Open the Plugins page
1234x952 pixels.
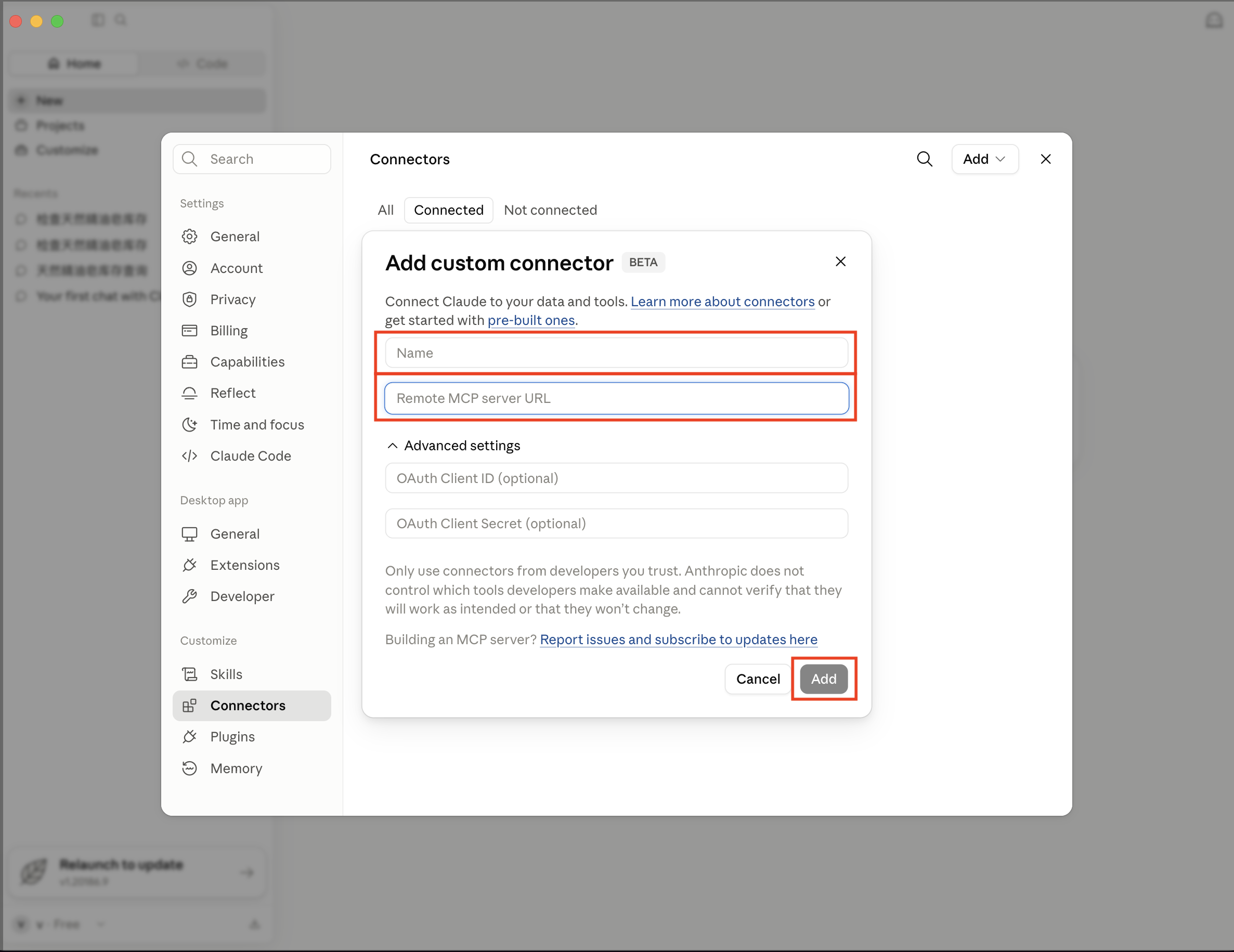coord(252,737)
